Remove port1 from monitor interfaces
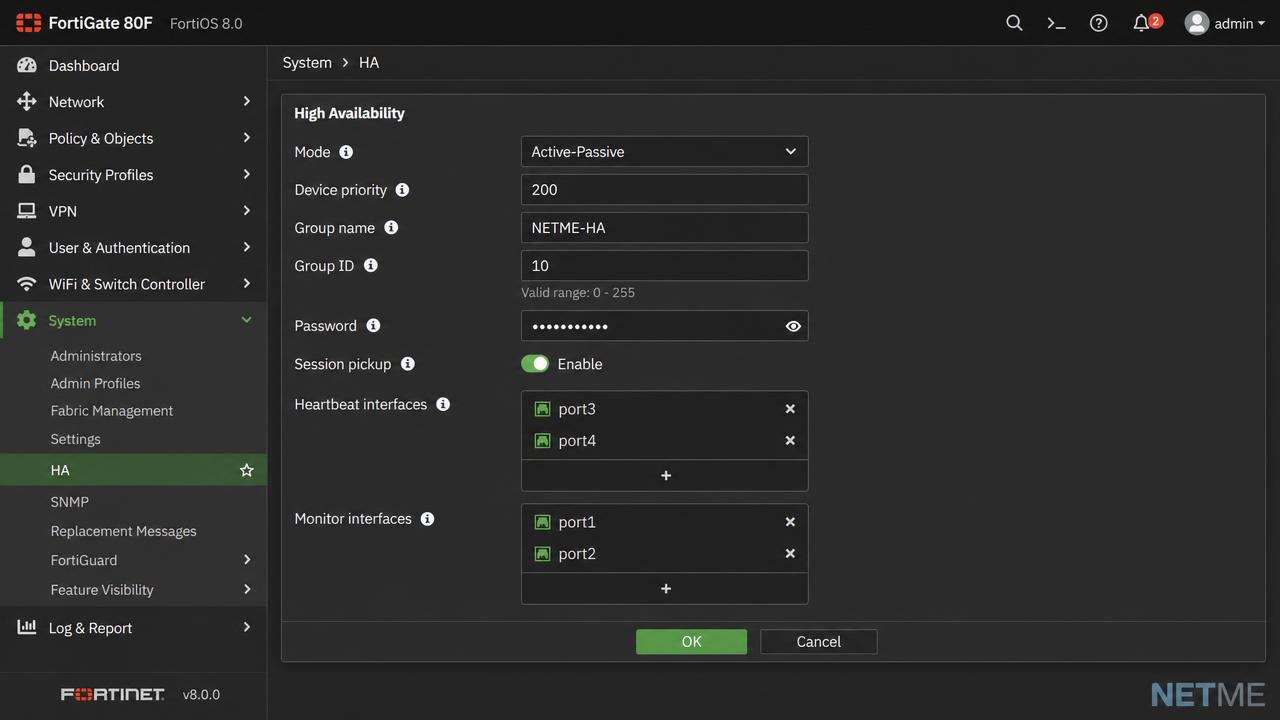 click(790, 522)
